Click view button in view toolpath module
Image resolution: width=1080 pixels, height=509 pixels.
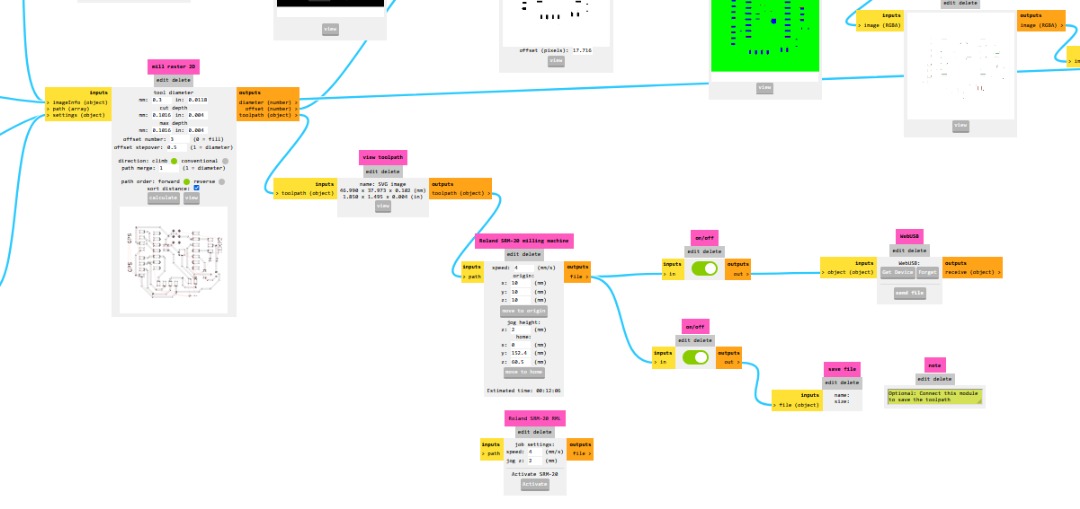(382, 206)
